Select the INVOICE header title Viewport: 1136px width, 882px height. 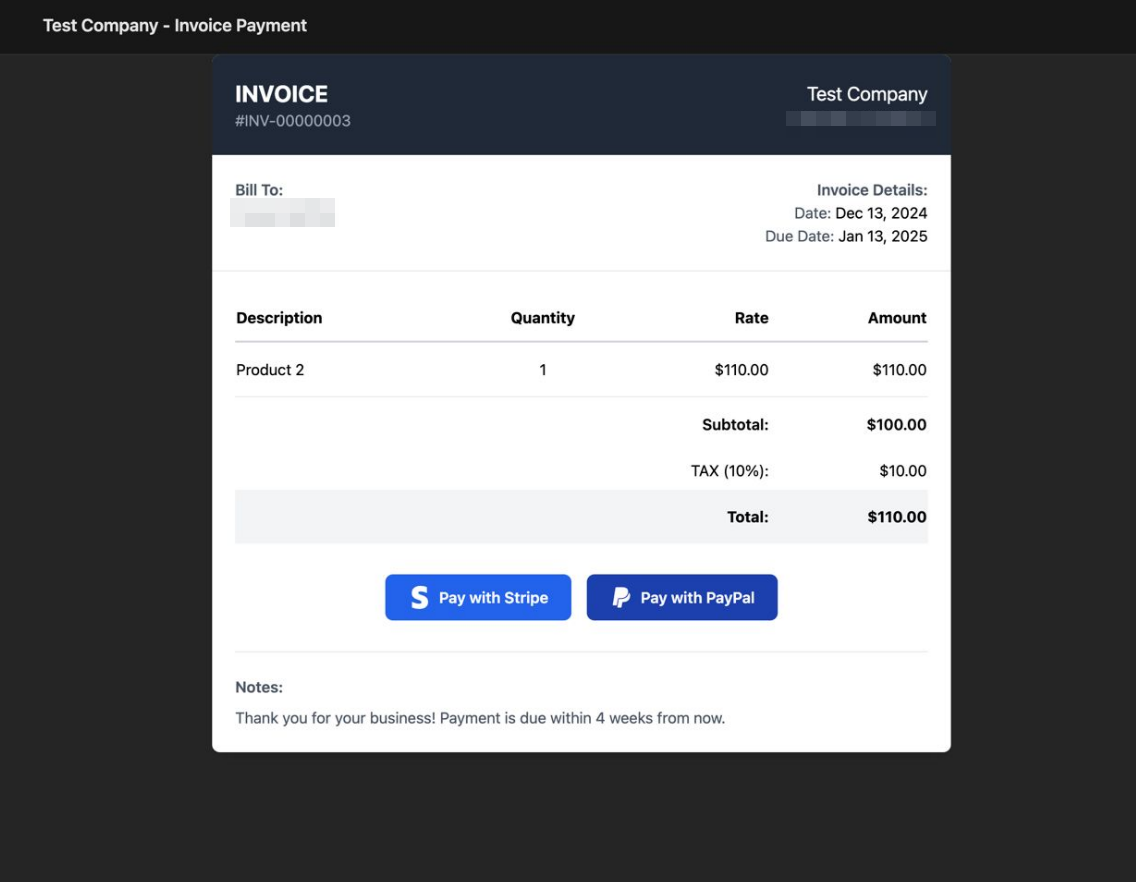pos(281,93)
